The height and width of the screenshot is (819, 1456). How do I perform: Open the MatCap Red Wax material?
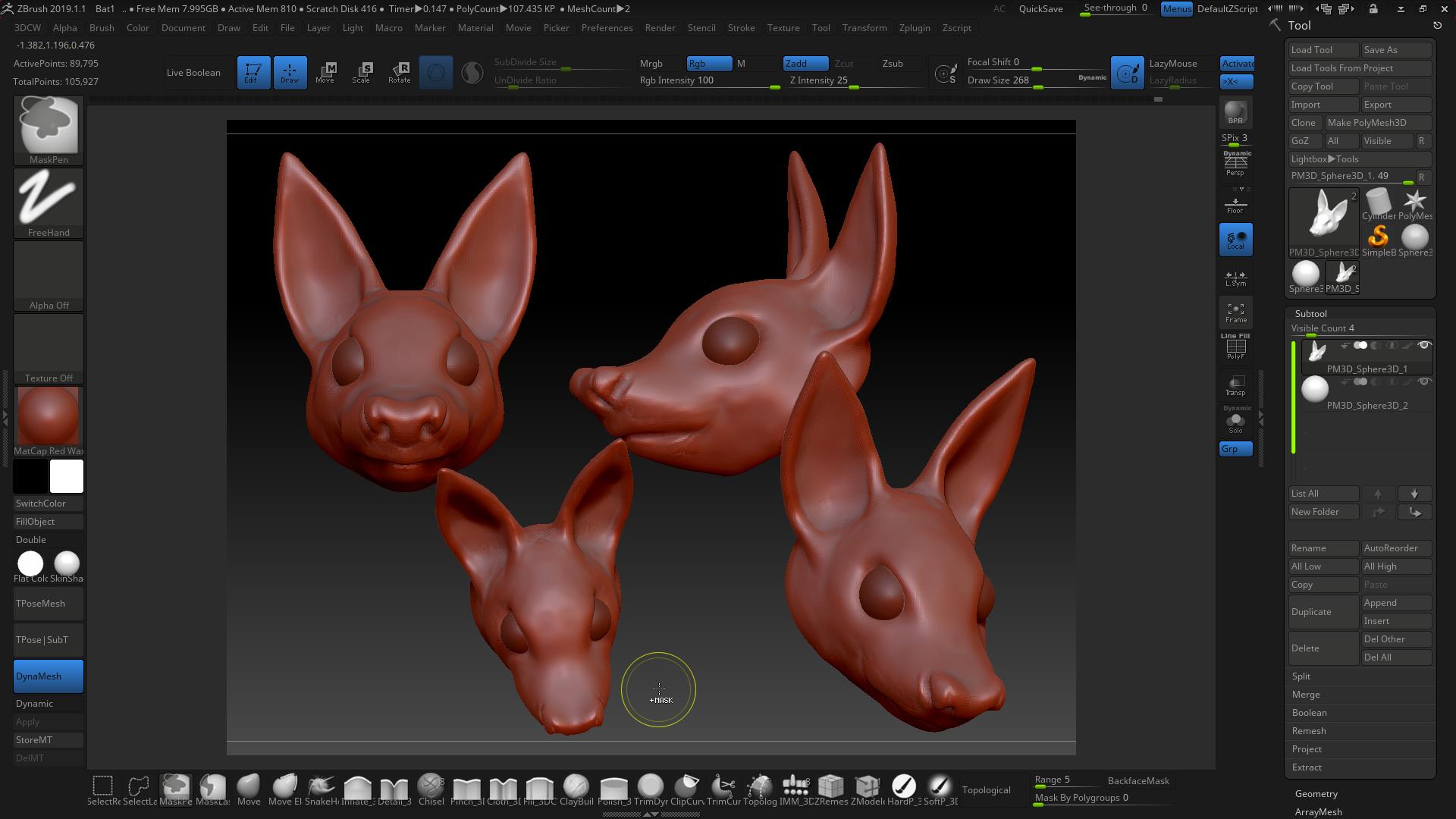point(49,416)
